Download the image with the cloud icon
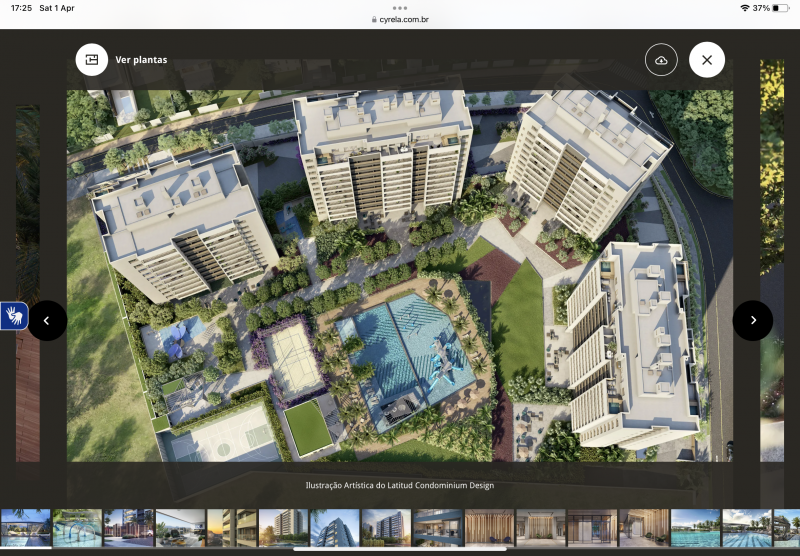The width and height of the screenshot is (800, 556). 661,60
